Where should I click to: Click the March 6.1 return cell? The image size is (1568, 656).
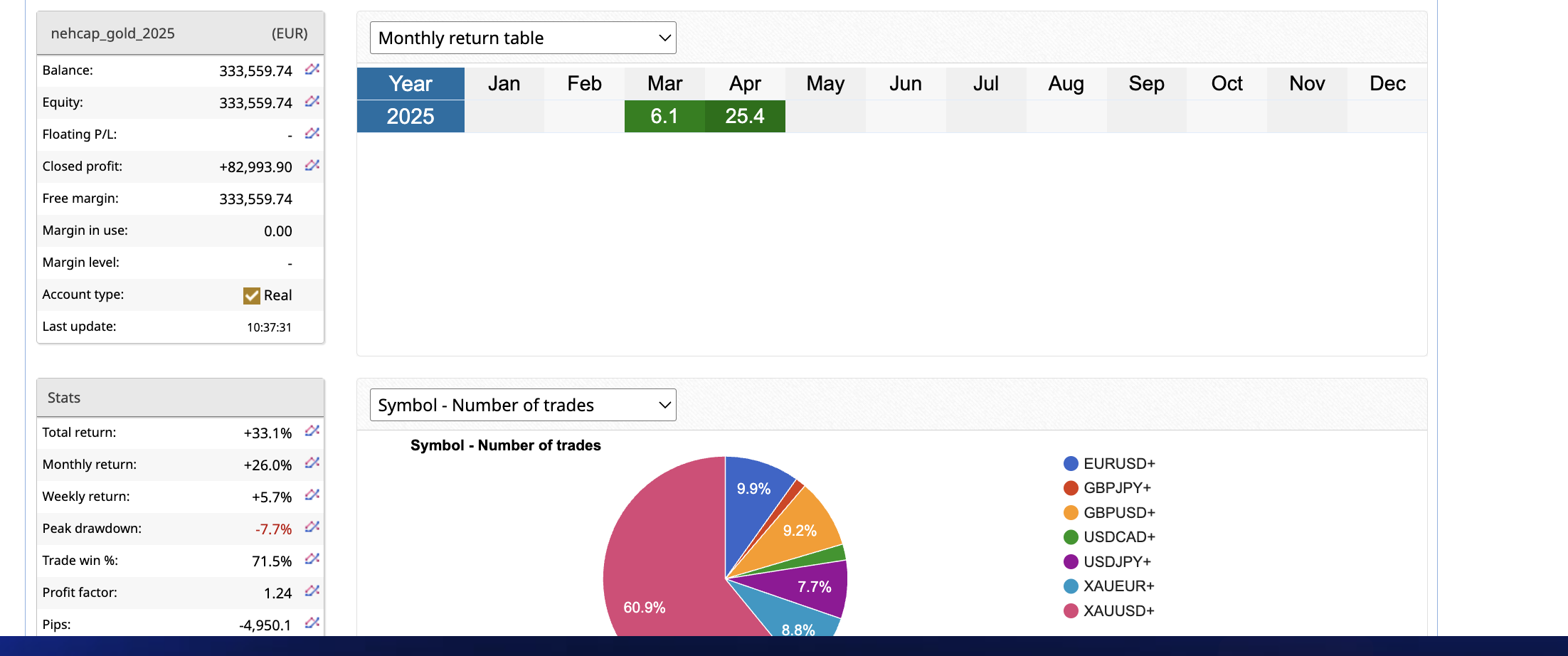coord(664,116)
